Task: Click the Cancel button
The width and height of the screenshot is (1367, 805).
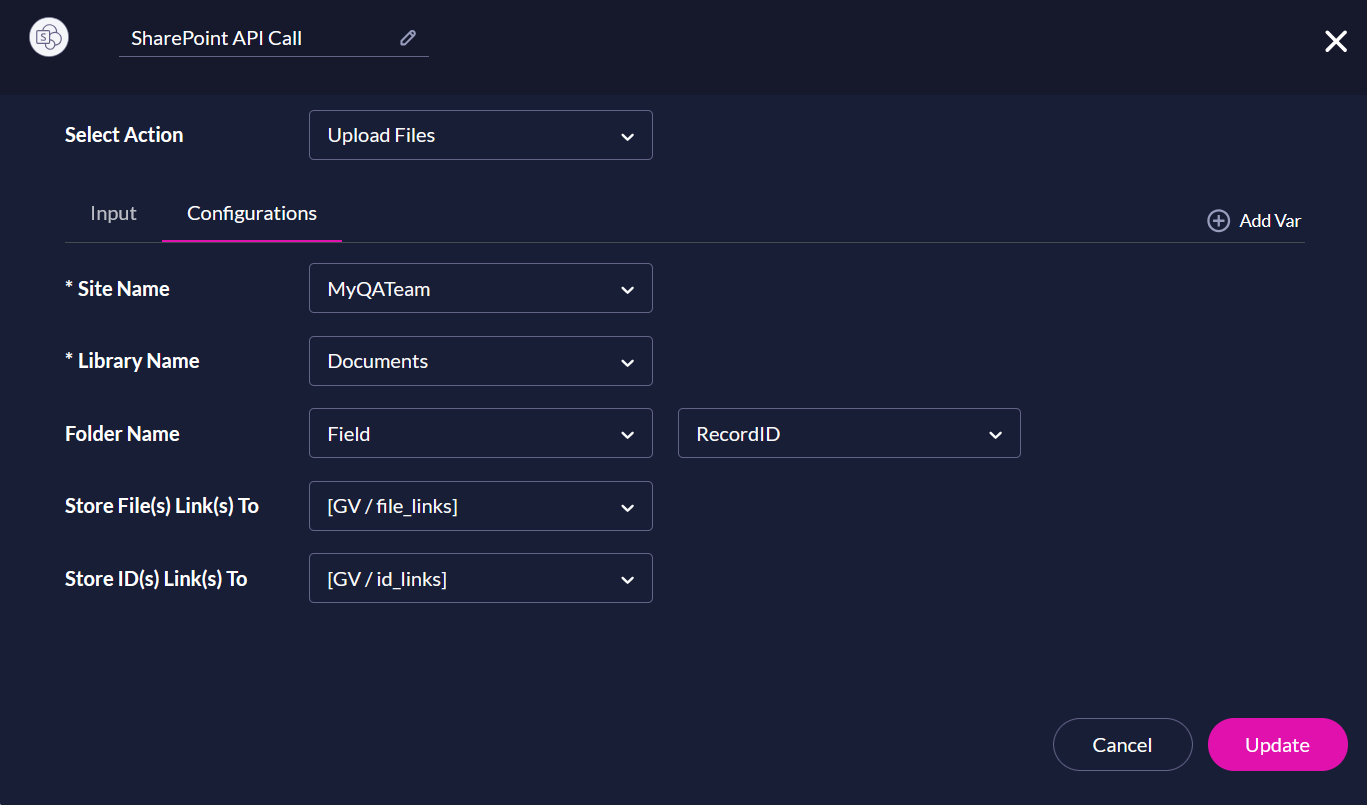Action: [1122, 744]
